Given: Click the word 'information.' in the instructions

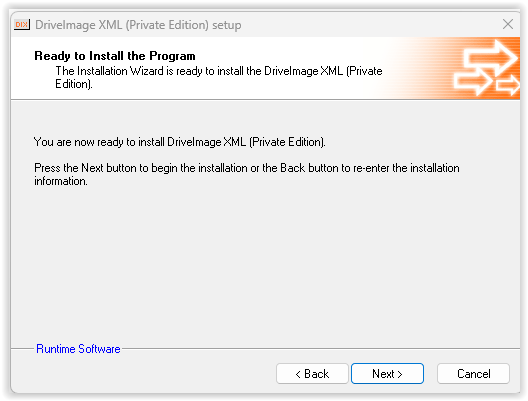Looking at the screenshot, I should click(61, 181).
